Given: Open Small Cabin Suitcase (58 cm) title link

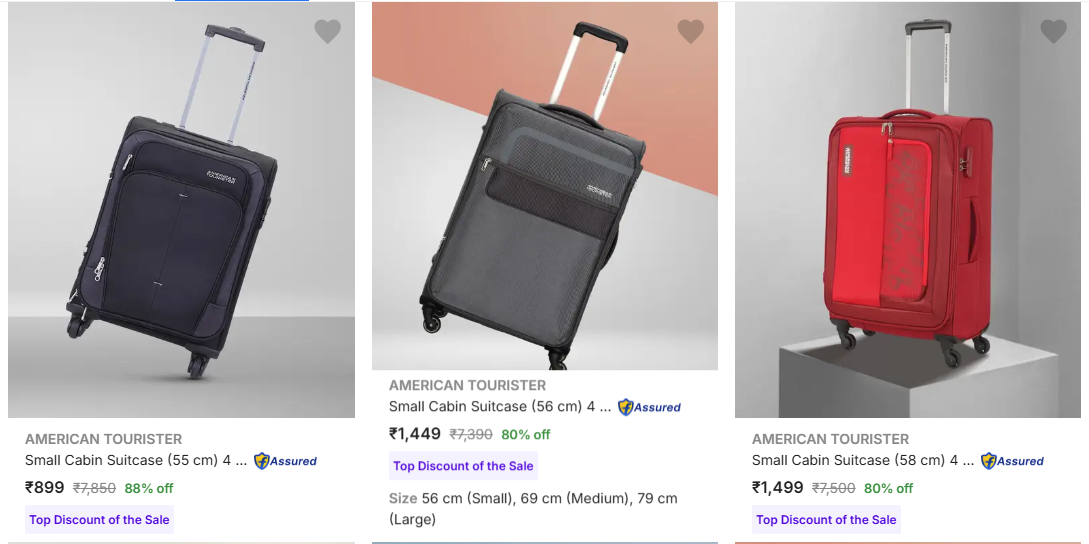Looking at the screenshot, I should click(x=862, y=461).
